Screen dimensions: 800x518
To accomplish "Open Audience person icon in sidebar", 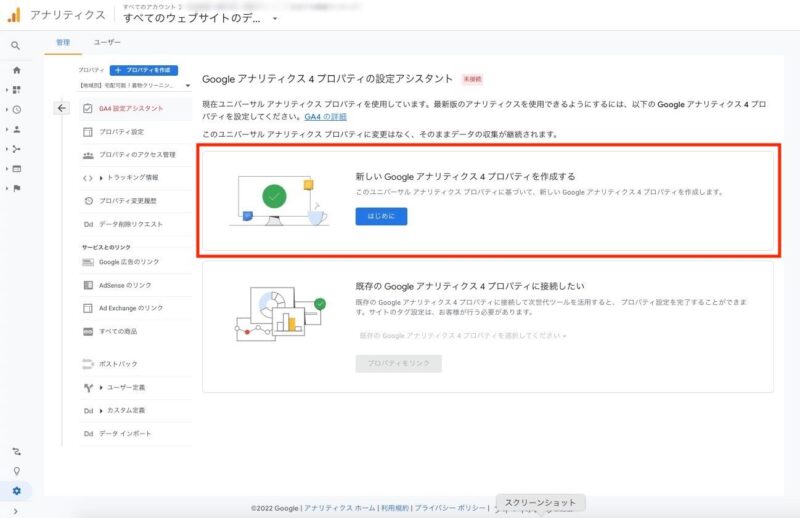I will pos(16,129).
